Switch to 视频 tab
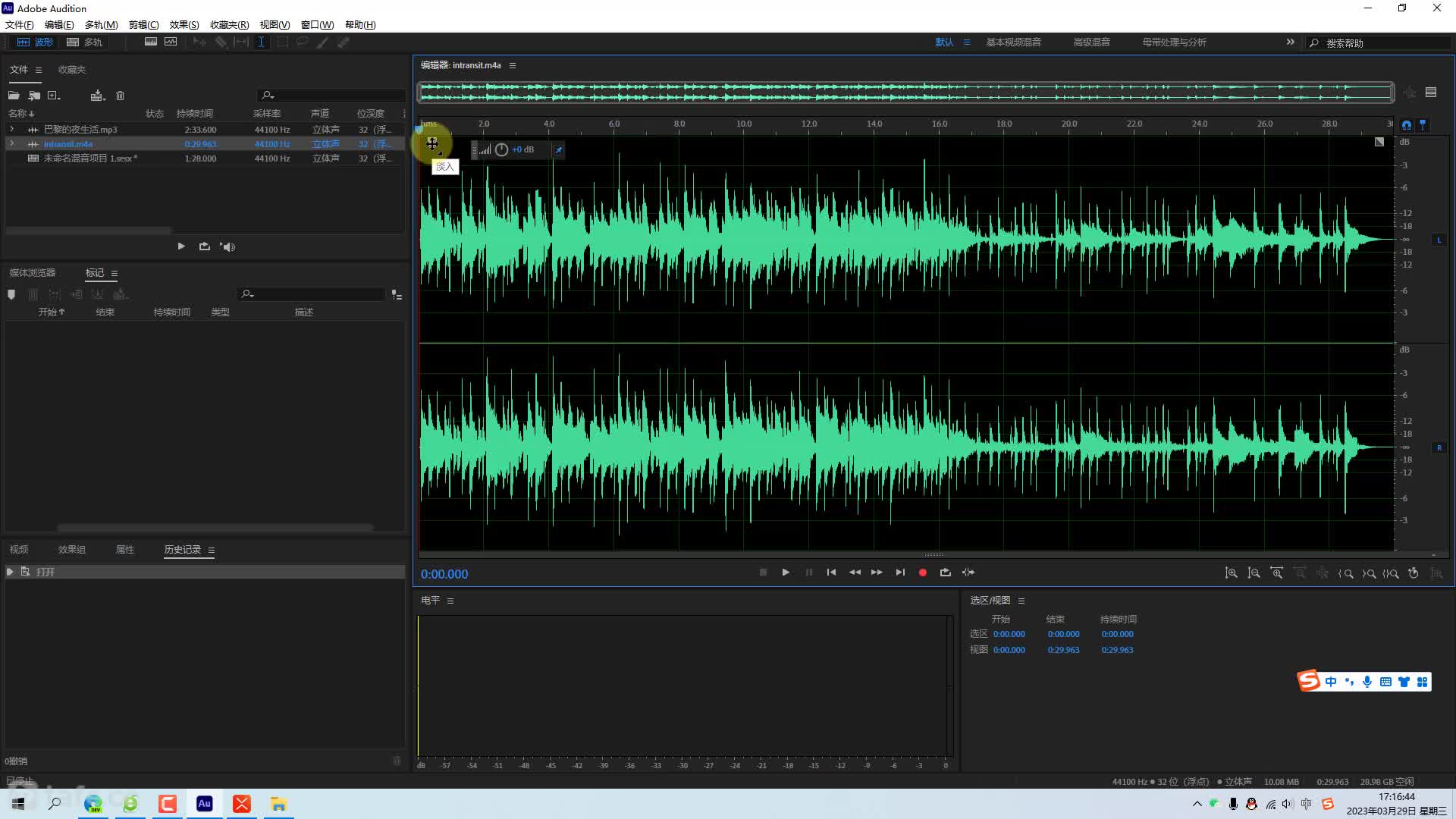 [x=19, y=550]
